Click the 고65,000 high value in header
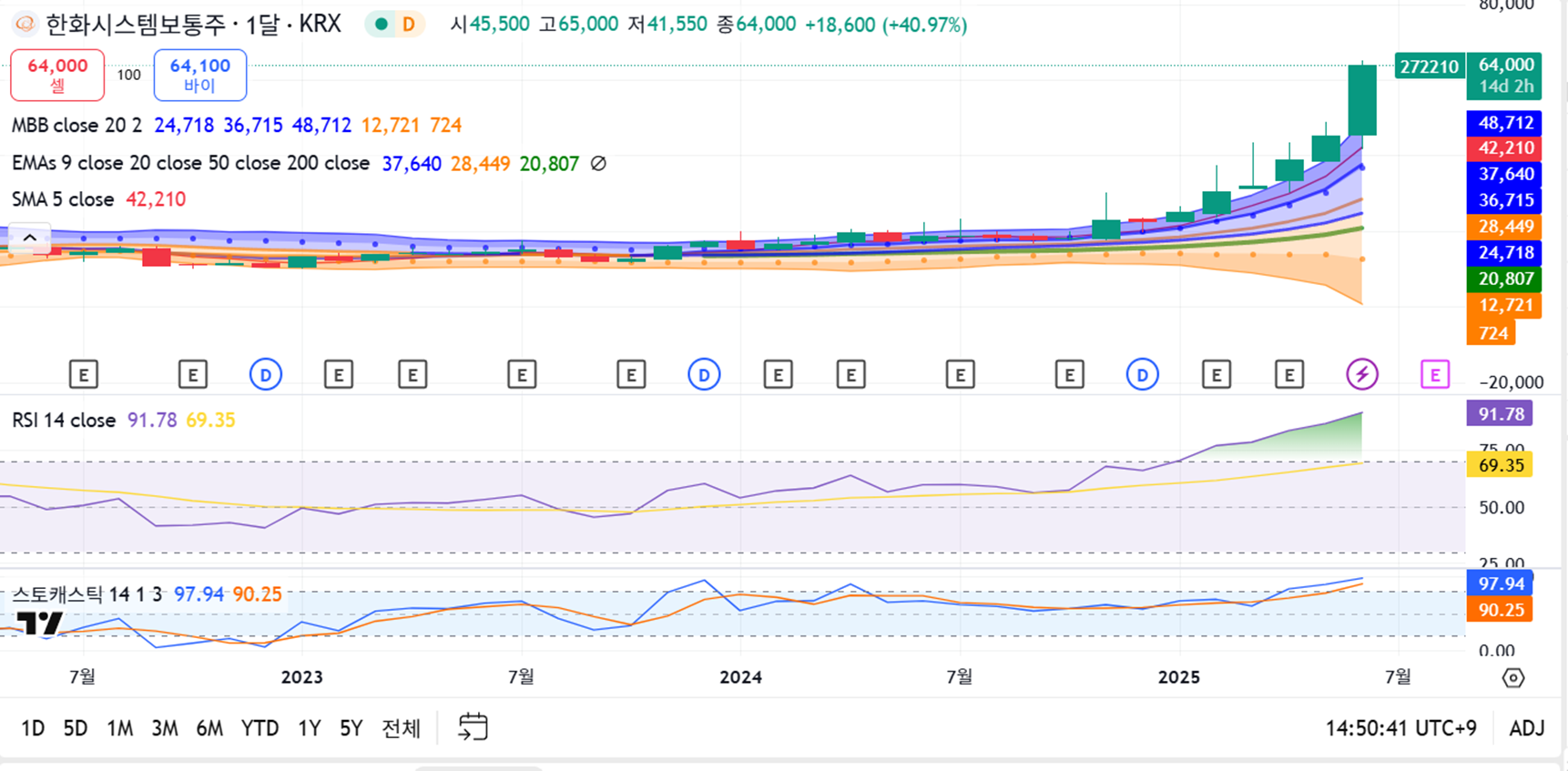1568x771 pixels. pos(578,25)
